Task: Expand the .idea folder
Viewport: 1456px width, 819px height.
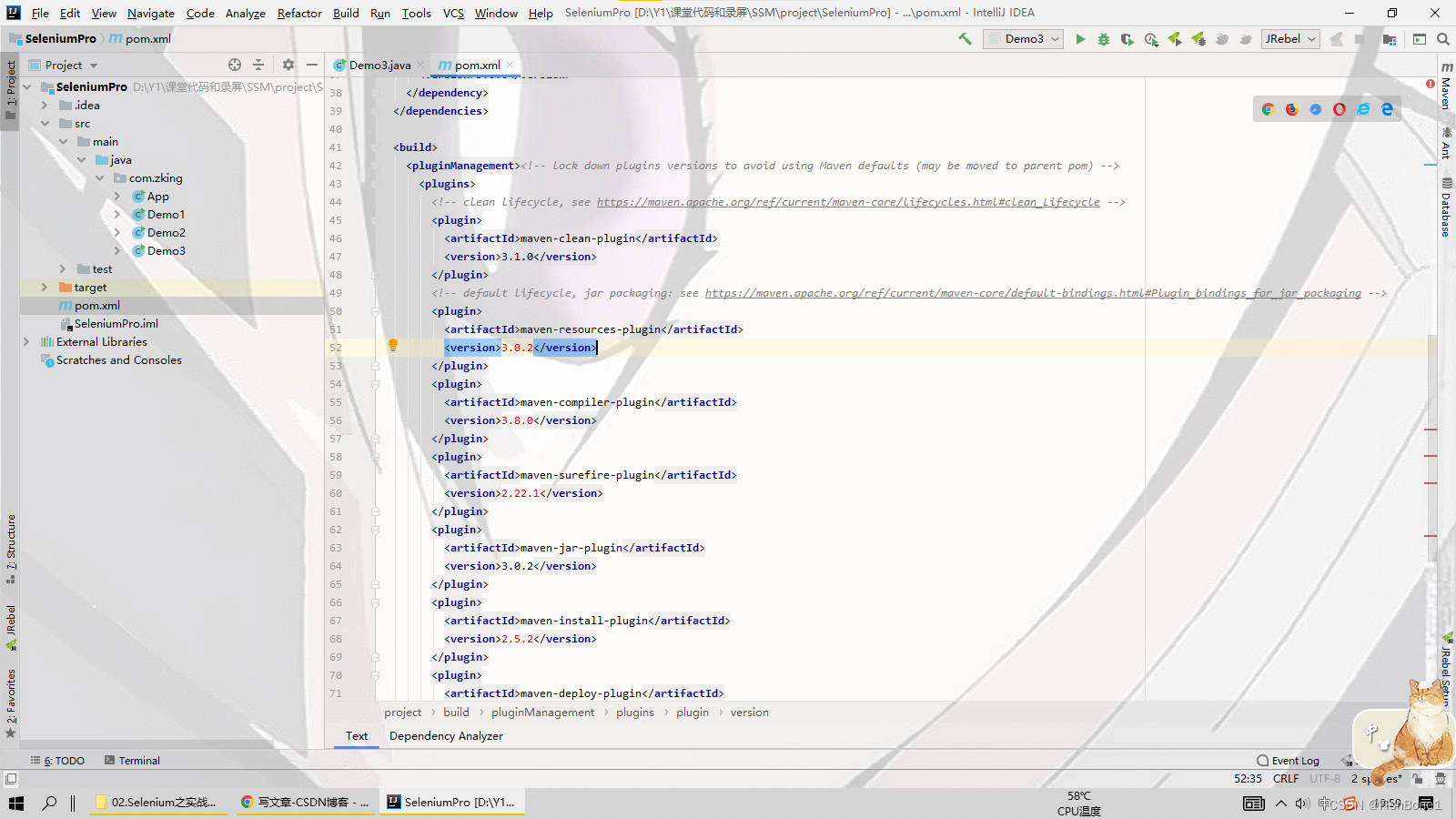Action: click(x=45, y=106)
